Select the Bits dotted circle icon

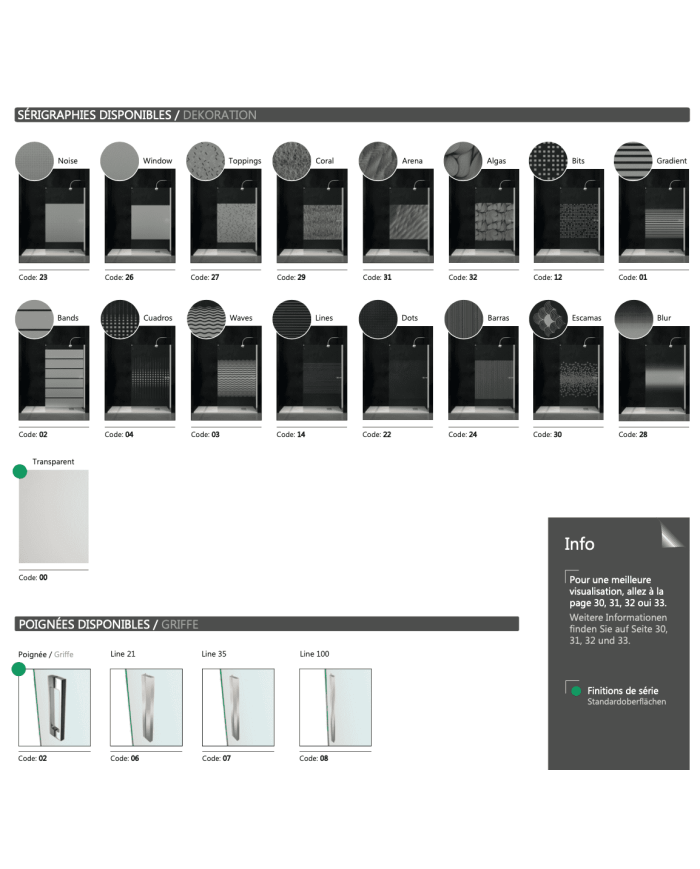pos(548,160)
